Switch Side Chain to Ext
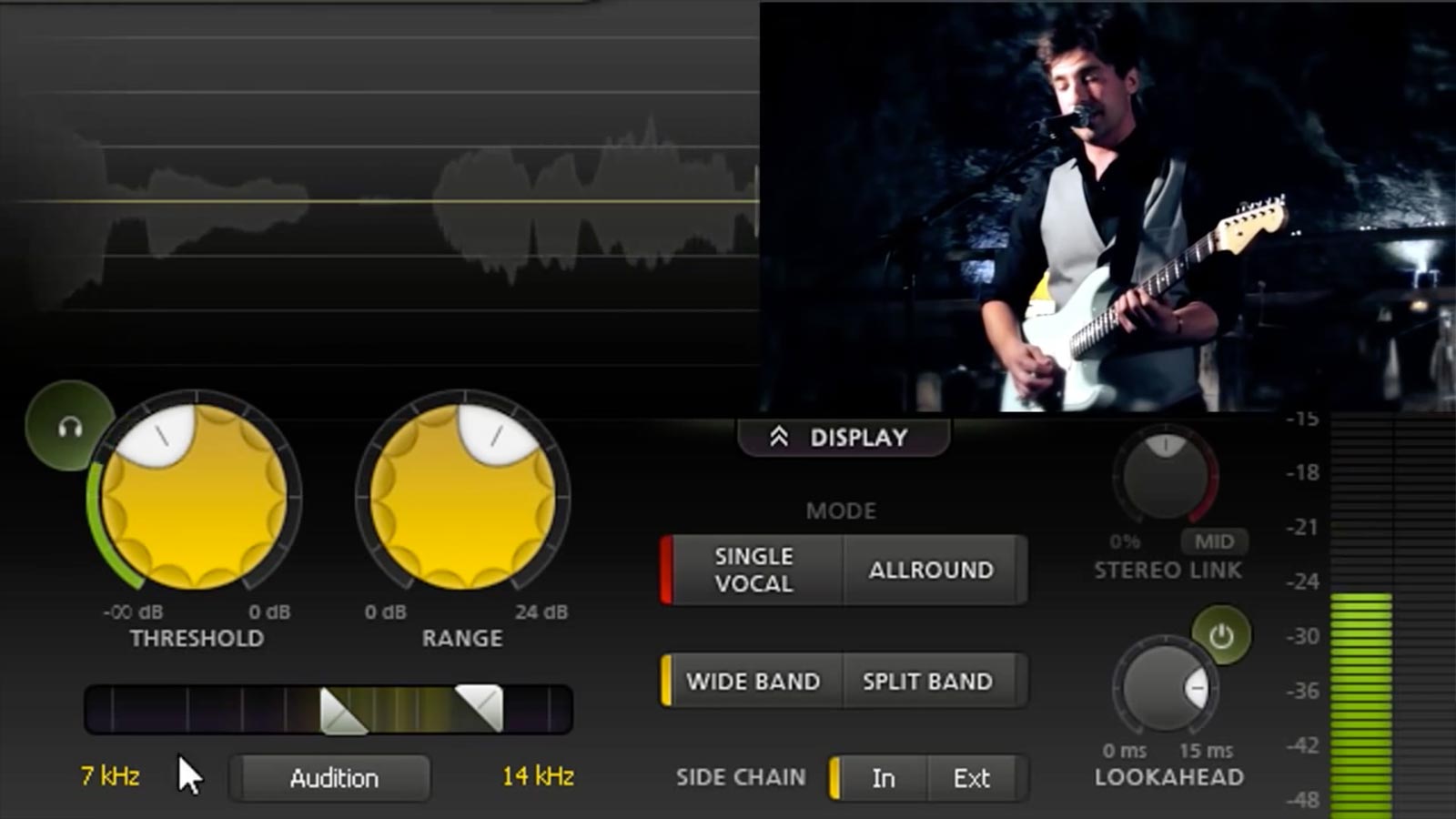This screenshot has width=1456, height=819. tap(972, 778)
